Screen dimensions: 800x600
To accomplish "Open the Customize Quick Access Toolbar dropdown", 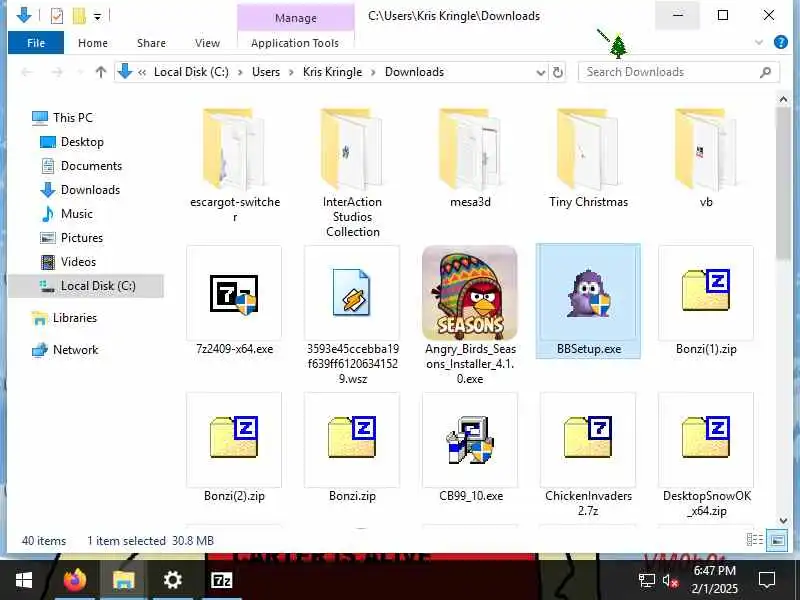I will (97, 17).
